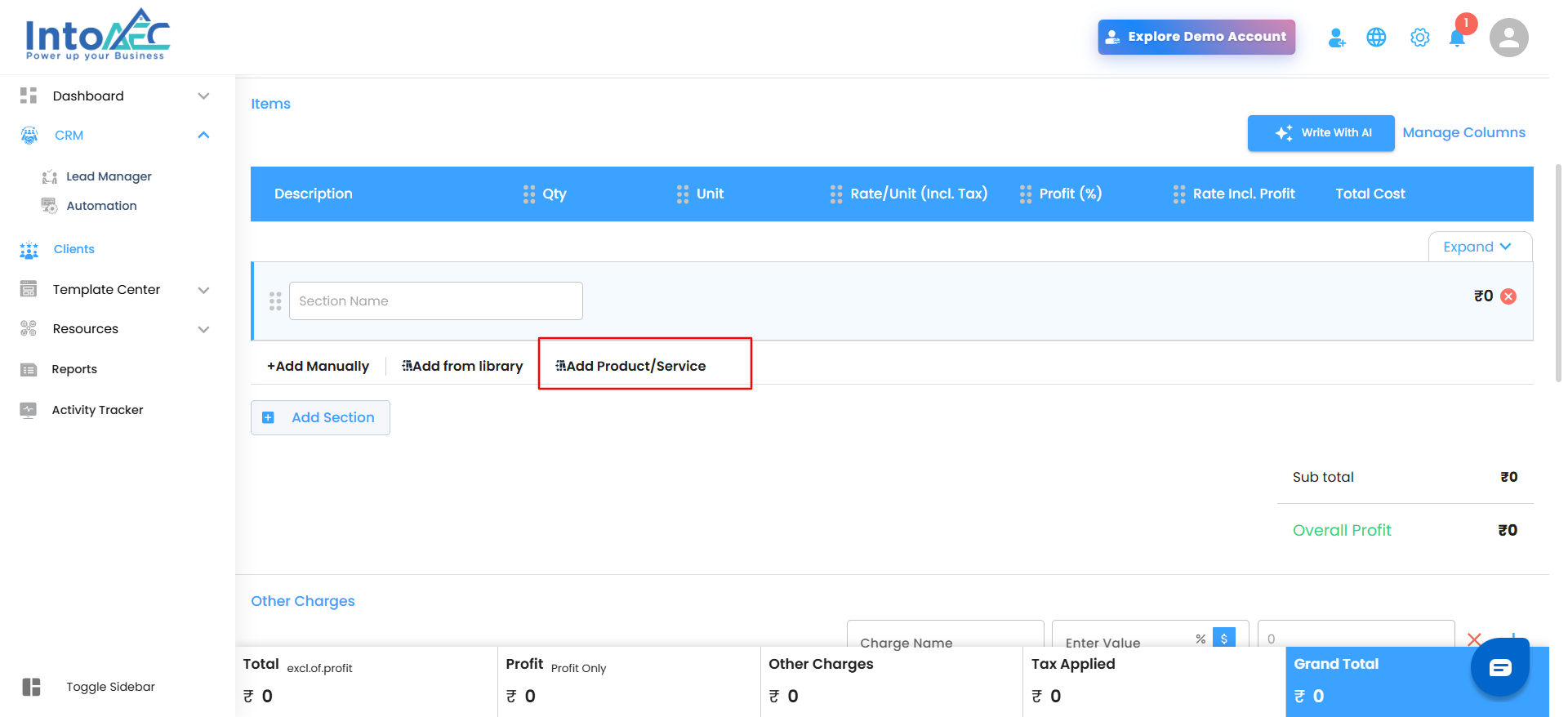1568x717 pixels.
Task: Open the notifications bell
Action: pos(1457,38)
